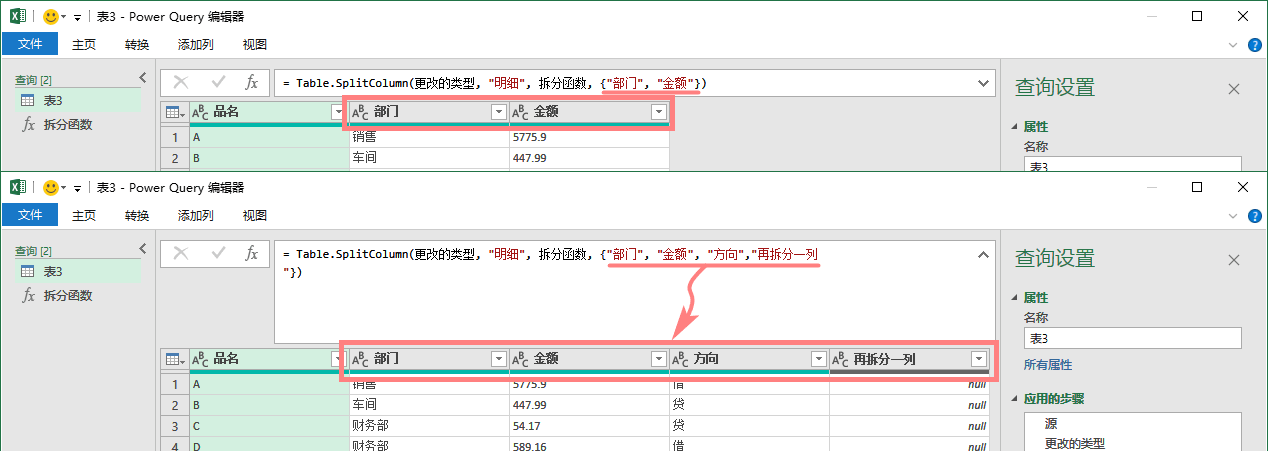Expand formula bar in upper window
Viewport: 1268px width, 451px height.
[x=982, y=83]
